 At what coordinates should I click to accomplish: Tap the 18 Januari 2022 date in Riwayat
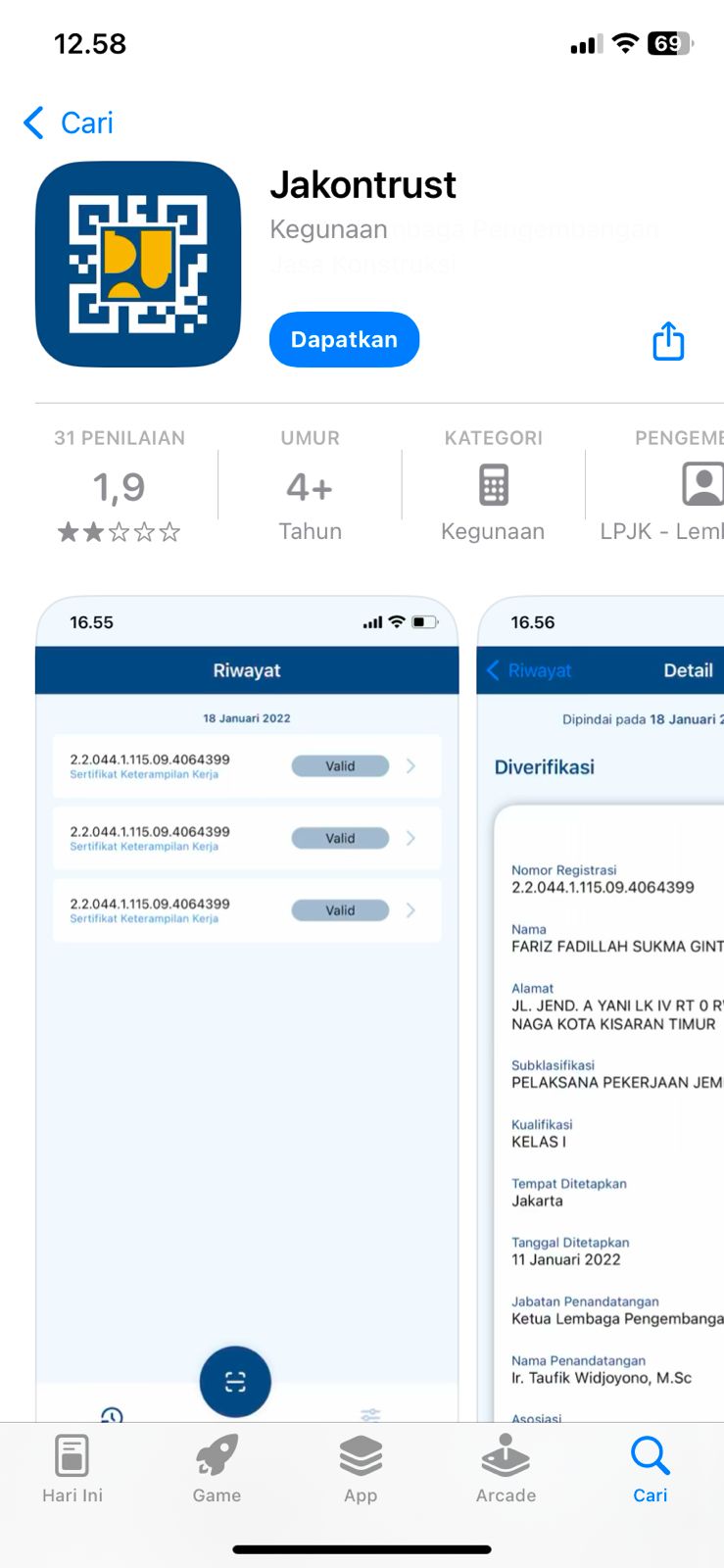coord(247,718)
